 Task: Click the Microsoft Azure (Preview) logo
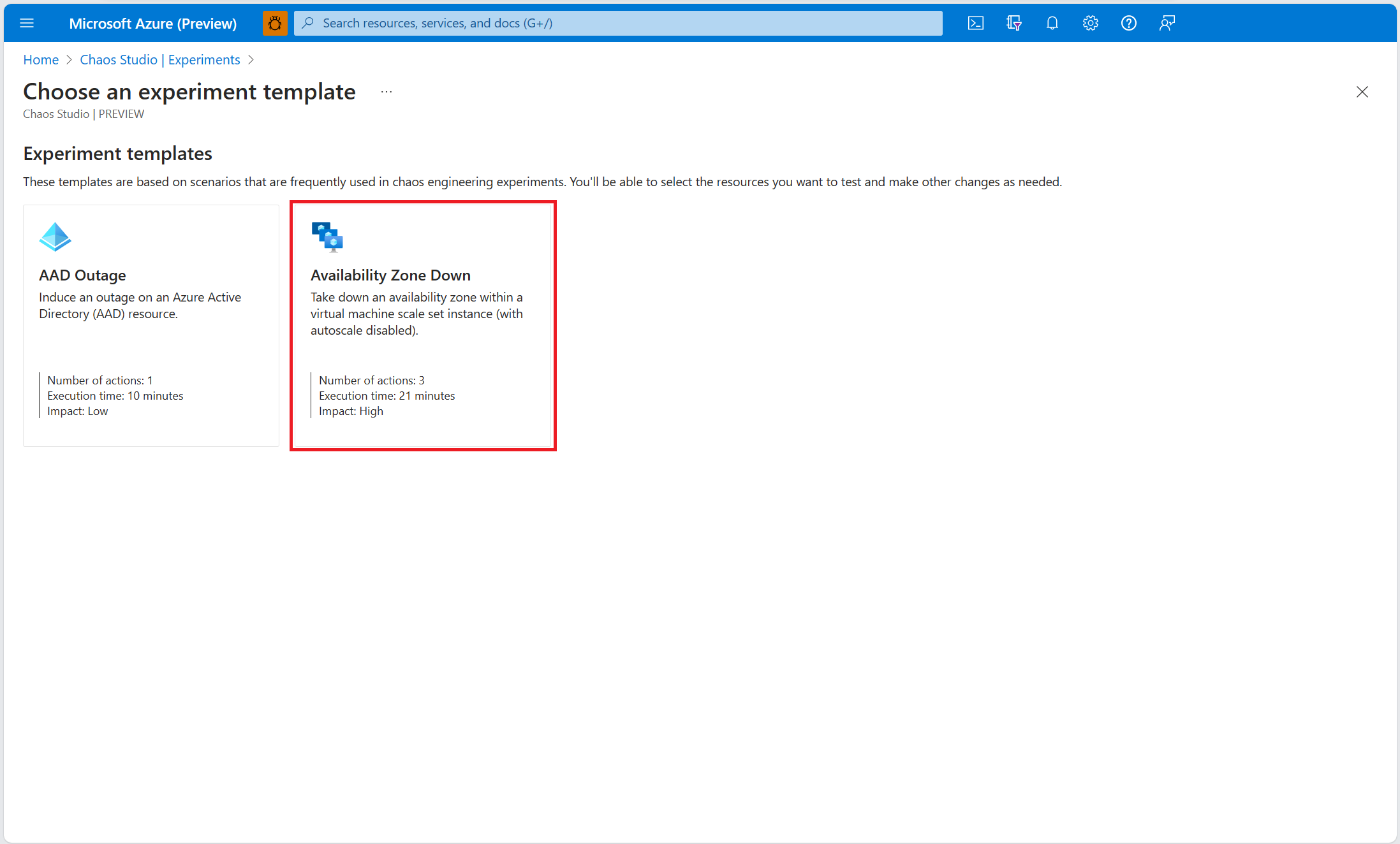pos(153,23)
